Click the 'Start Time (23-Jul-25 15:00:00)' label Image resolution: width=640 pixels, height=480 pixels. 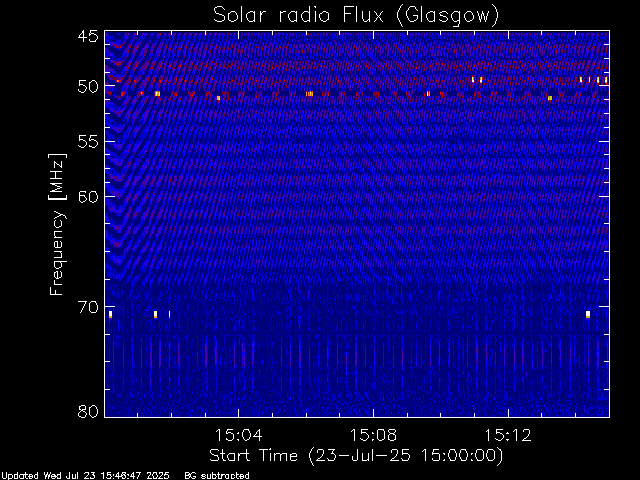(356, 456)
